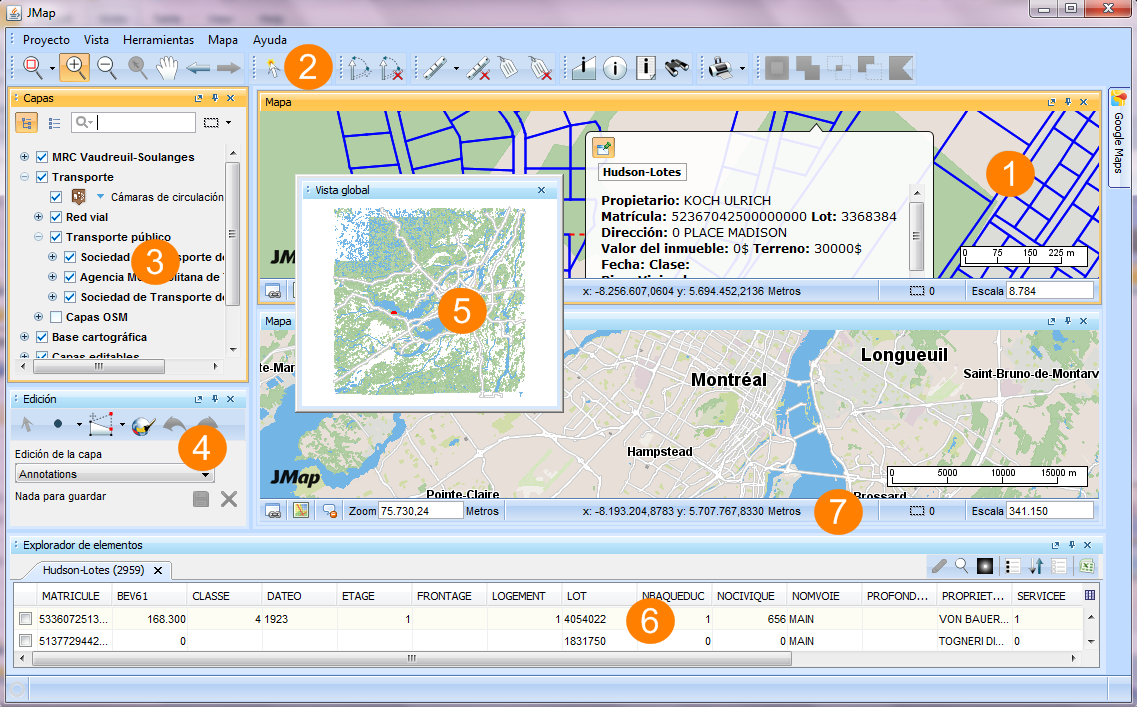Click the label tag tool icon
Screen dimensions: 1137x707
pos(508,67)
